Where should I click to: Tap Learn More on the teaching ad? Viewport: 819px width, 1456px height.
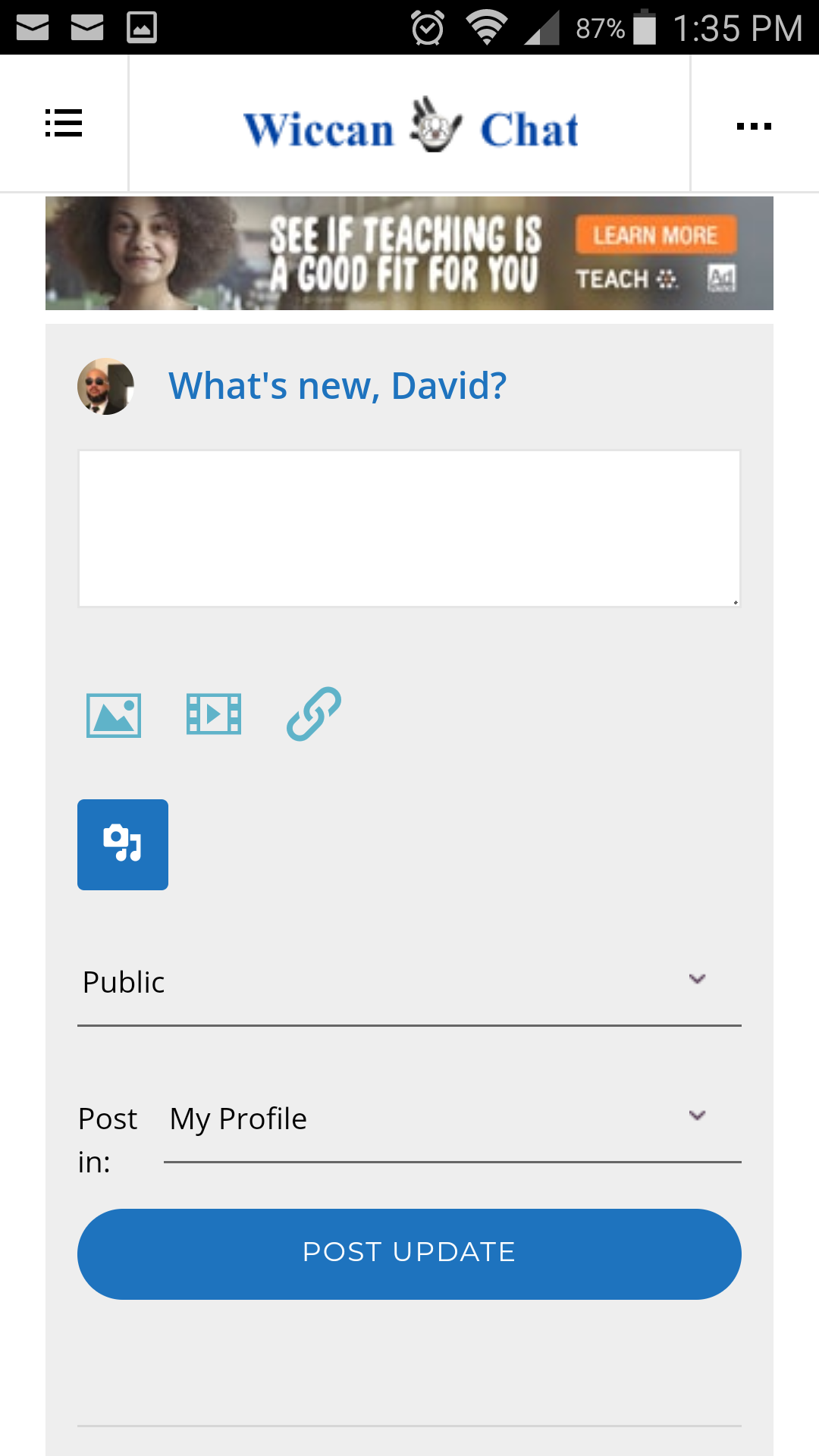(x=655, y=235)
